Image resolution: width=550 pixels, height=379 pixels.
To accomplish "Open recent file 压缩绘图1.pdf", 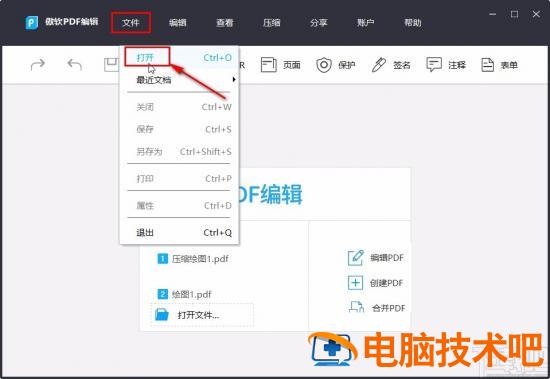I will 193,259.
